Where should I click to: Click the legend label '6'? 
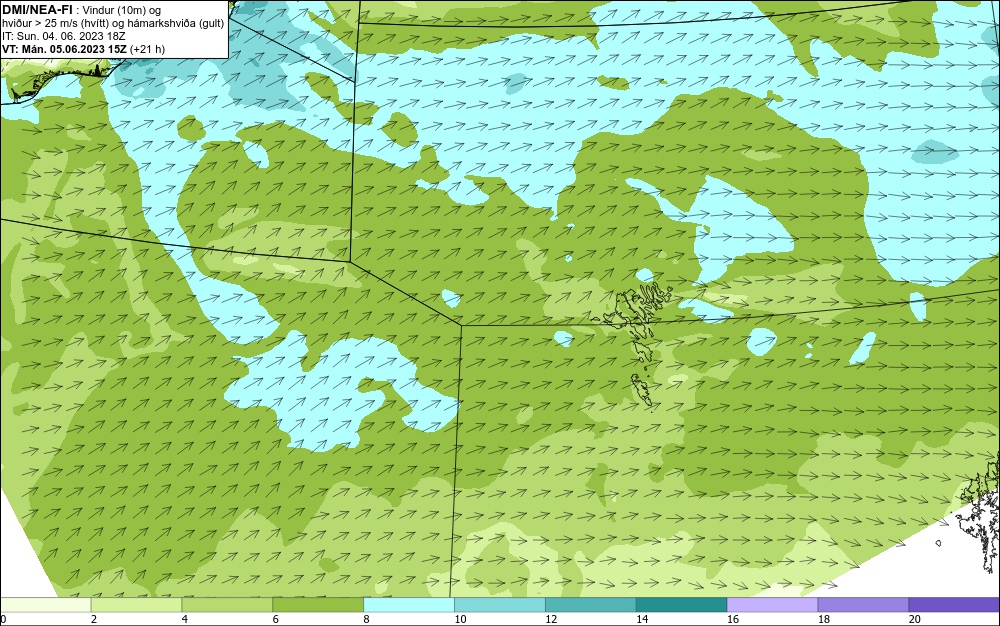(x=276, y=619)
